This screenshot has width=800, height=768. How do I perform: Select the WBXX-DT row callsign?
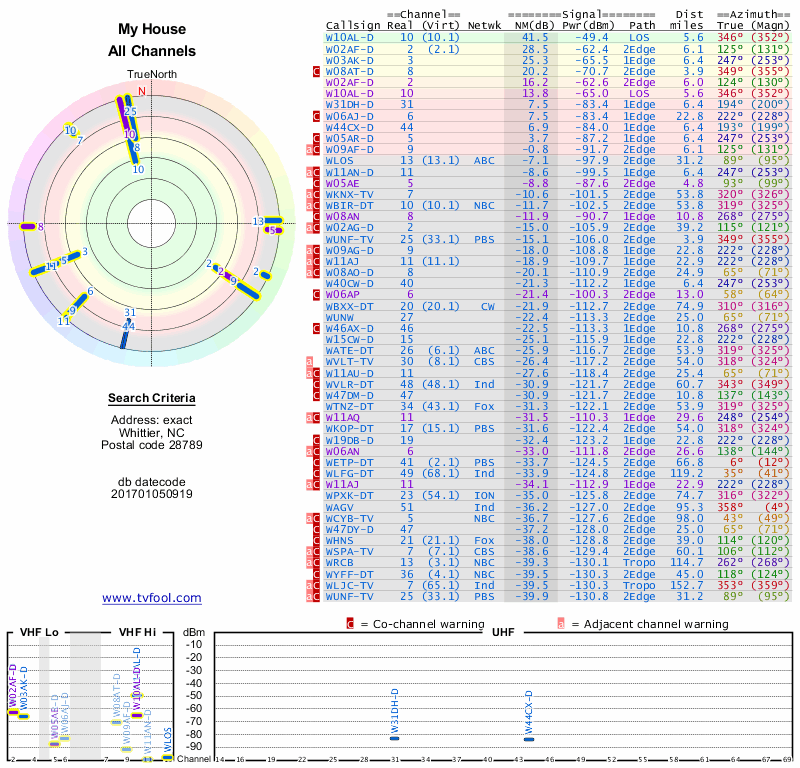349,306
